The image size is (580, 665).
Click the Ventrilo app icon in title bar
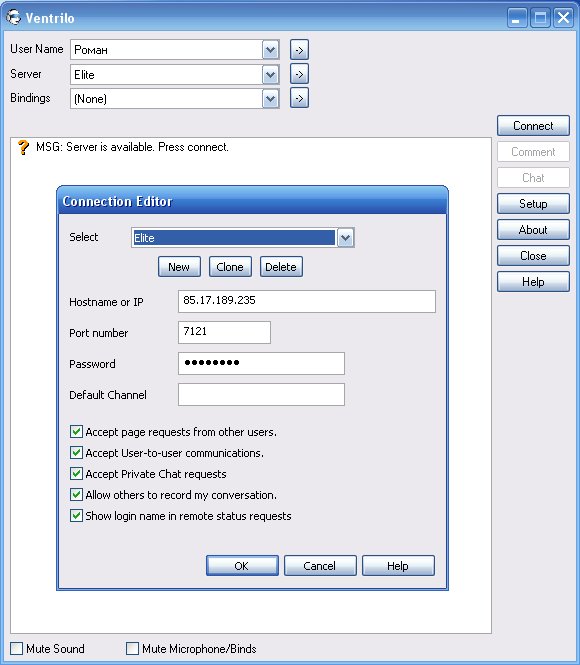coord(14,17)
